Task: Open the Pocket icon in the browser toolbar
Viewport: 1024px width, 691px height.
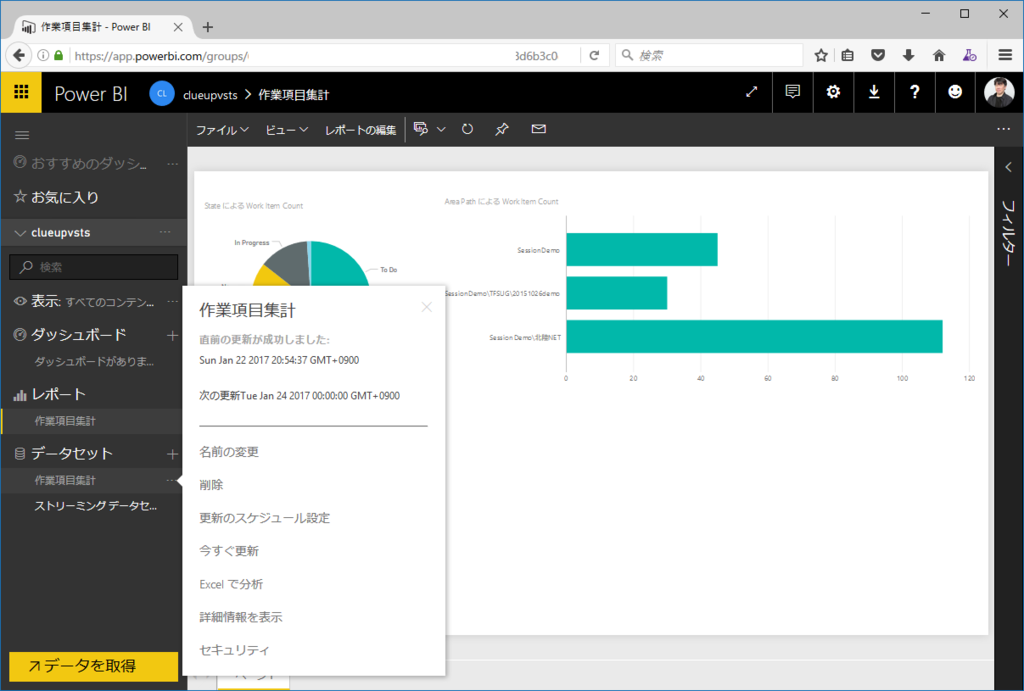Action: [x=878, y=56]
